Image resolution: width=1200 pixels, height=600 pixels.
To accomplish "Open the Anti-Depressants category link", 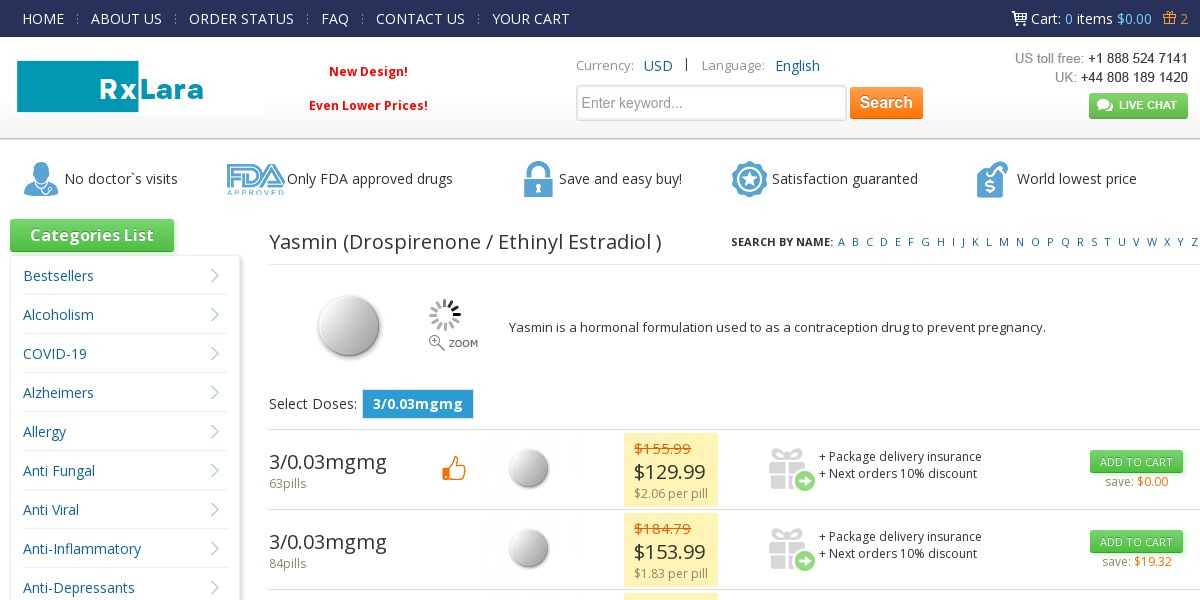I will (x=79, y=587).
